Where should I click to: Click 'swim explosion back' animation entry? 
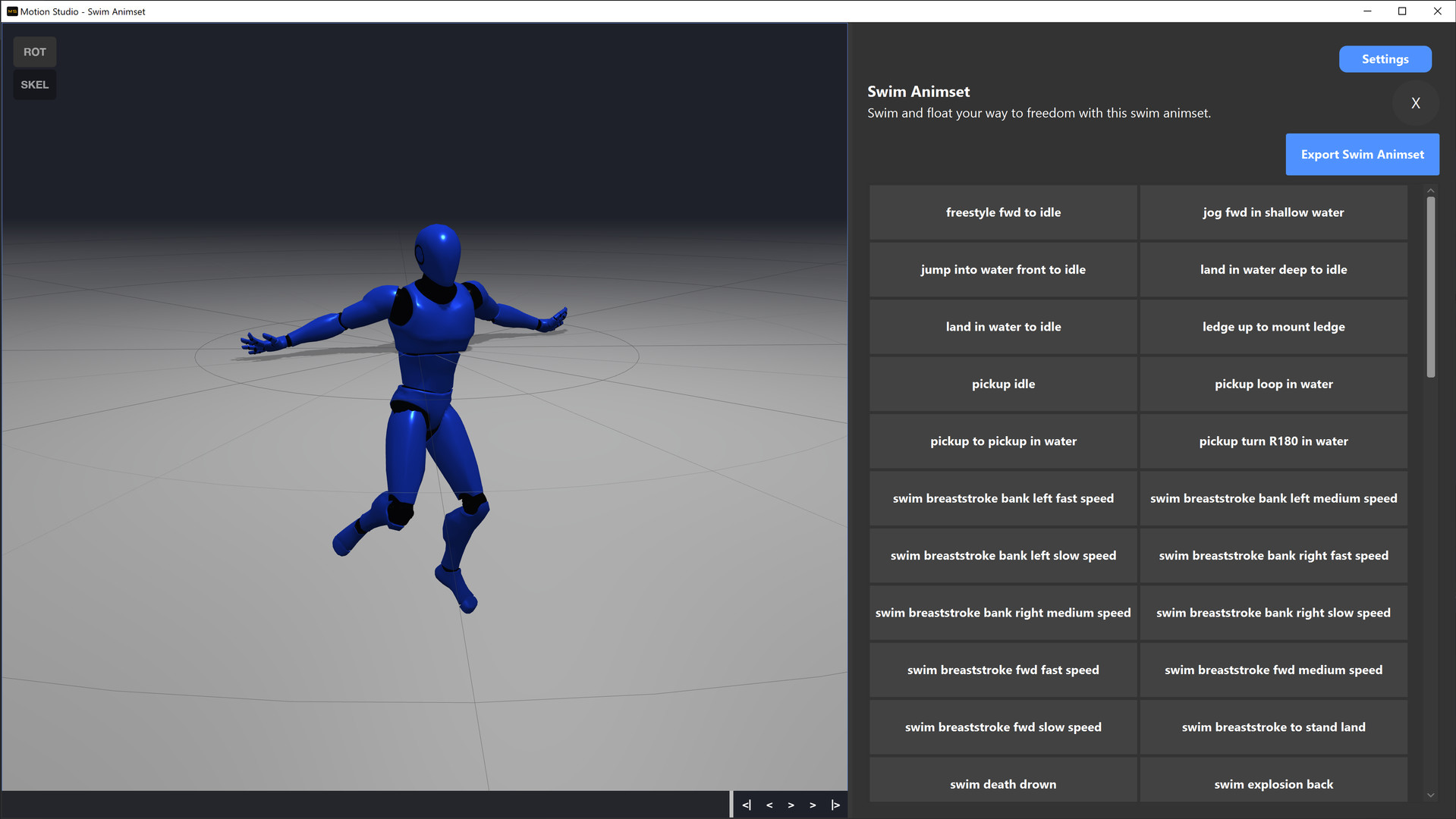coord(1273,783)
